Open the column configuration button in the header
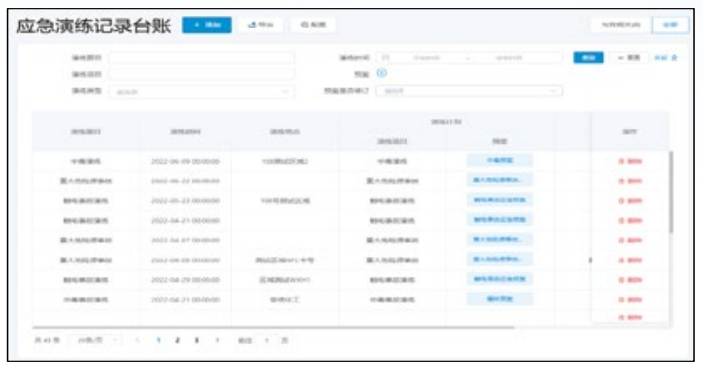The height and width of the screenshot is (370, 703). point(313,25)
